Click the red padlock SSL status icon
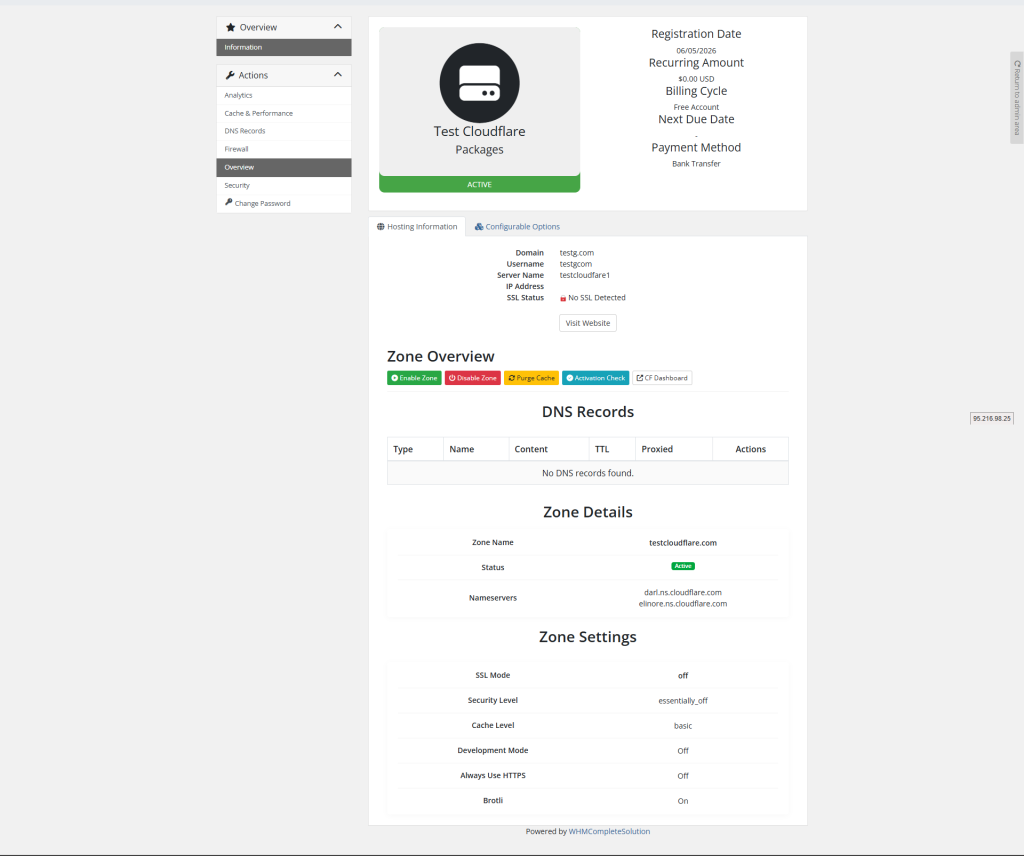1024x856 pixels. (563, 298)
